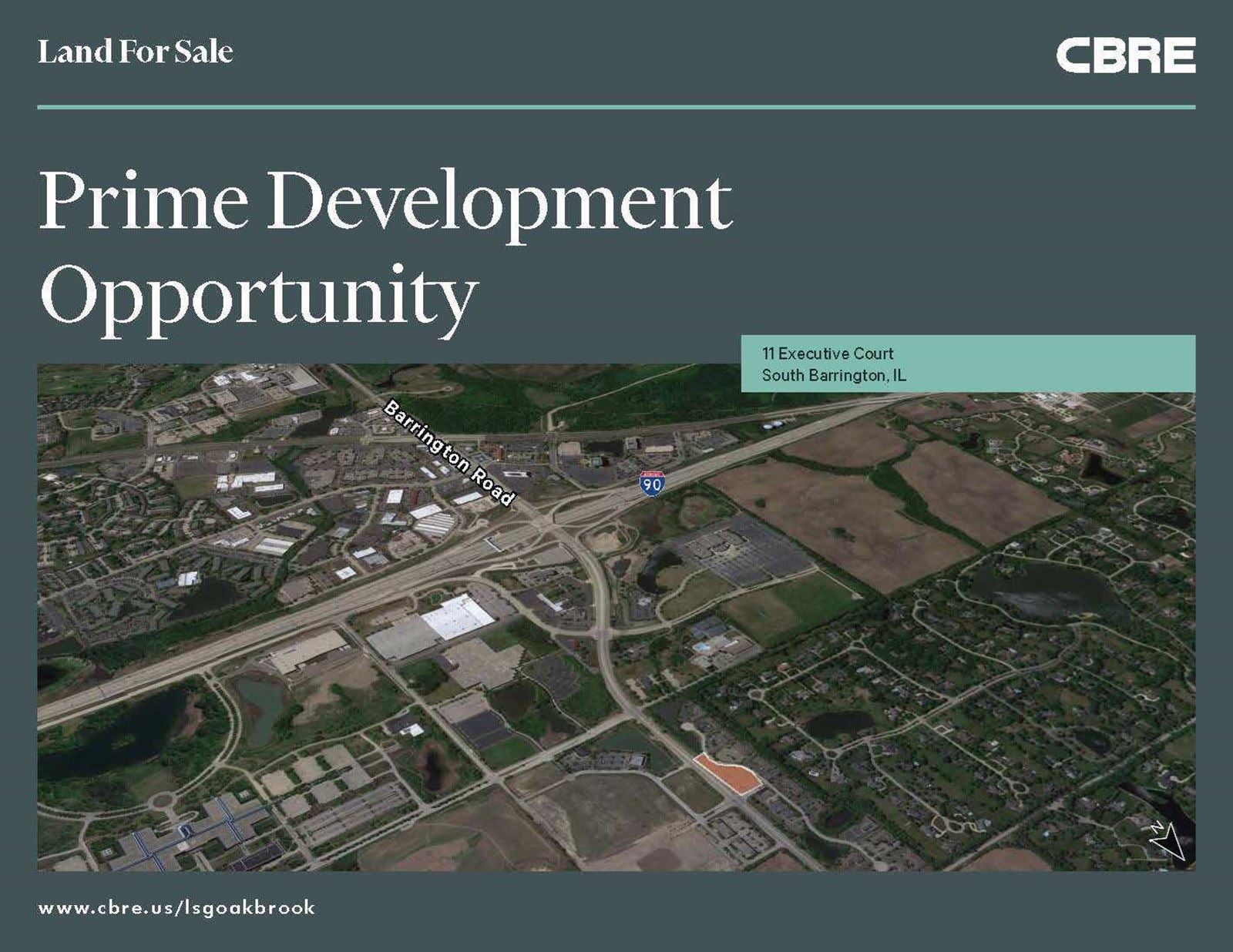Click the 'Prime Development' title line
Screen dimensions: 1233x952
(385, 201)
